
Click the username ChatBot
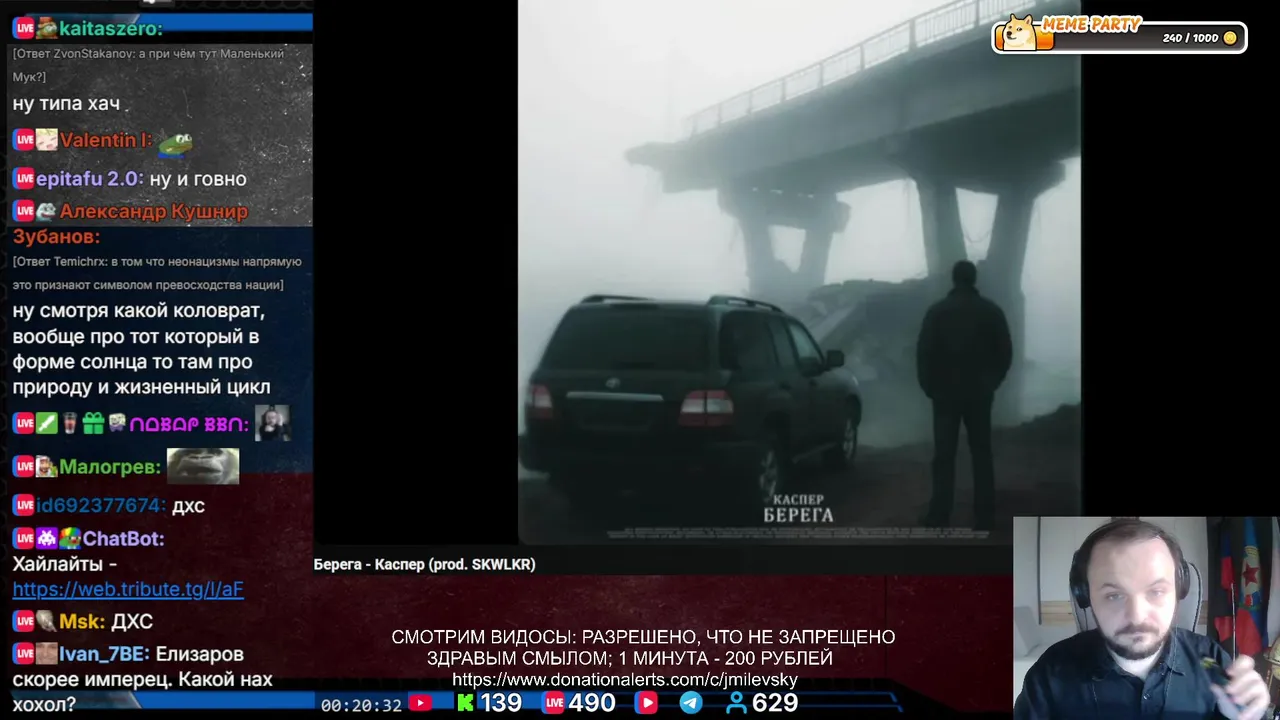[123, 538]
